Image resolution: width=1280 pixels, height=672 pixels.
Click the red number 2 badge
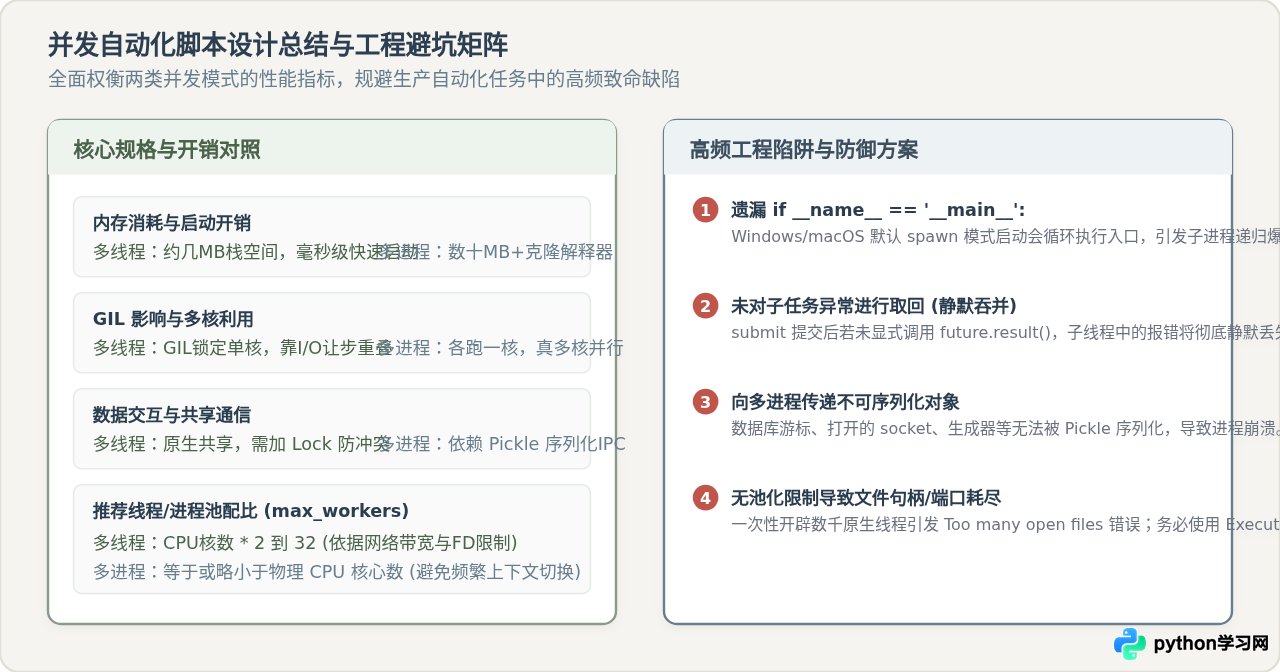tap(706, 306)
